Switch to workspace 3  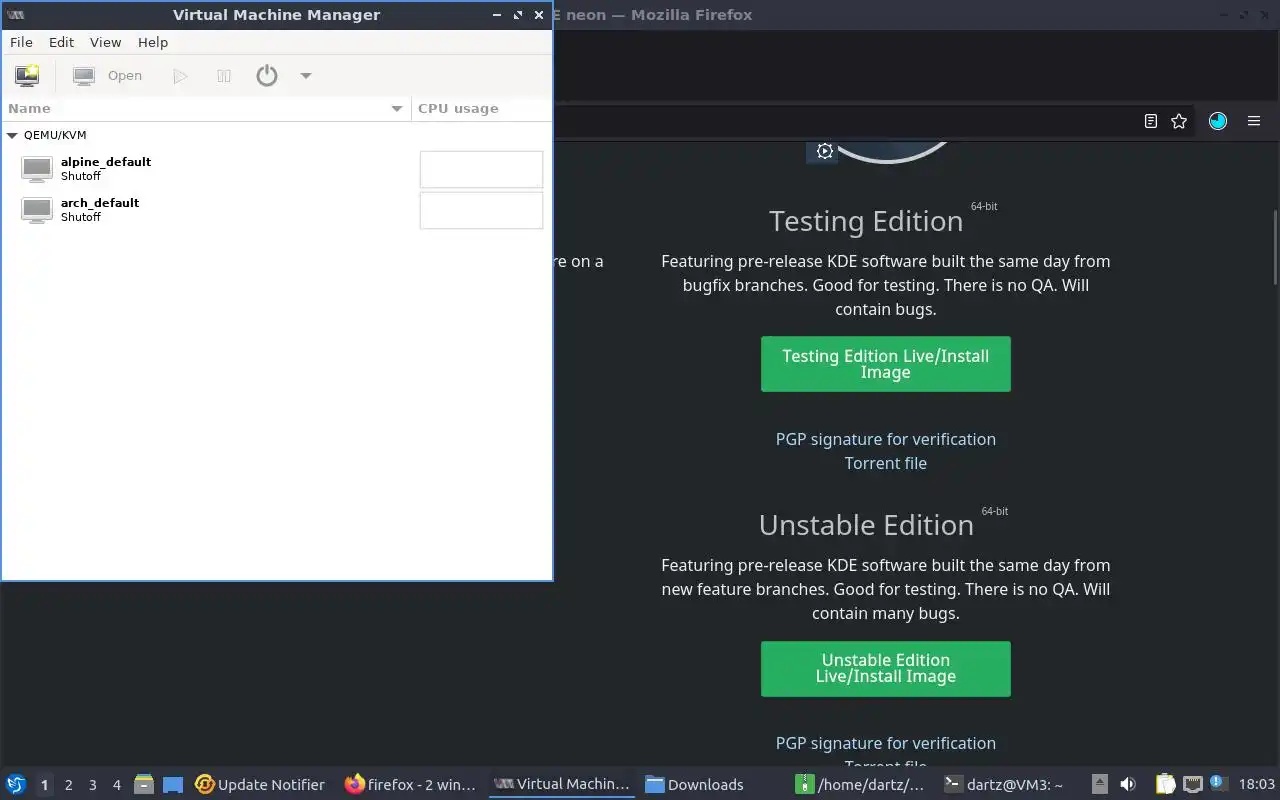pos(92,785)
